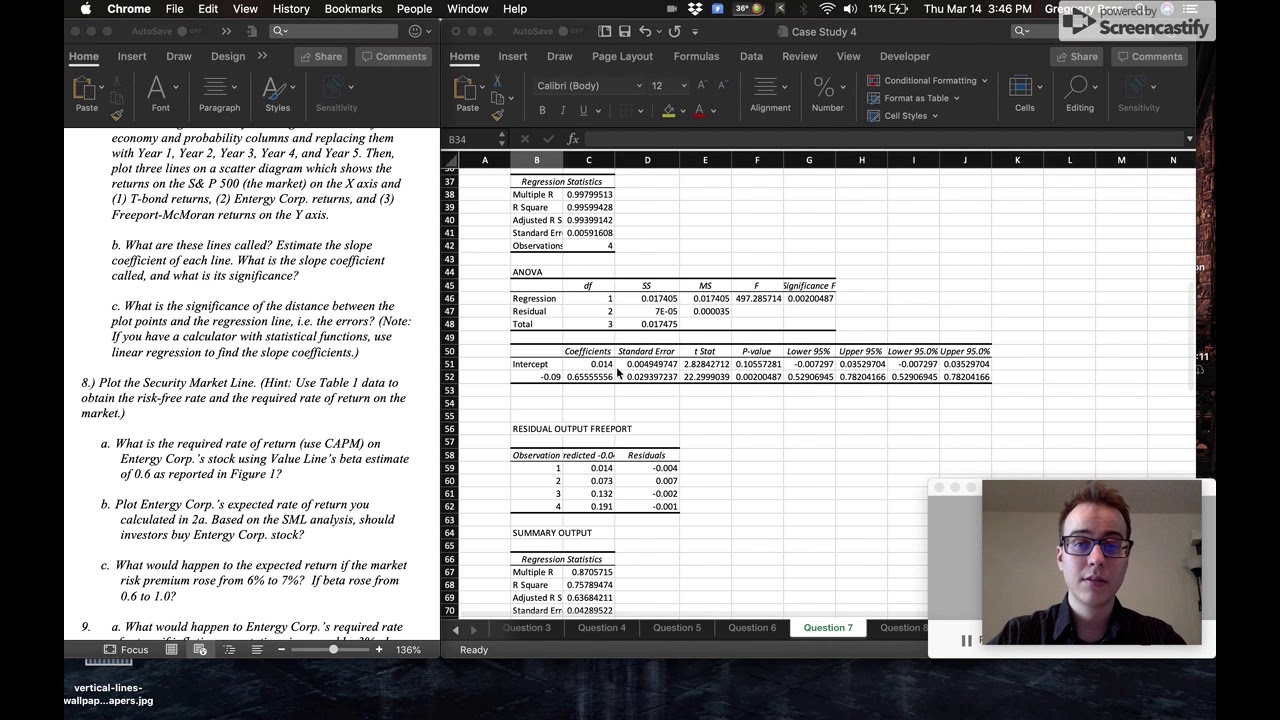Open the Formulas tab in Excel

[696, 57]
